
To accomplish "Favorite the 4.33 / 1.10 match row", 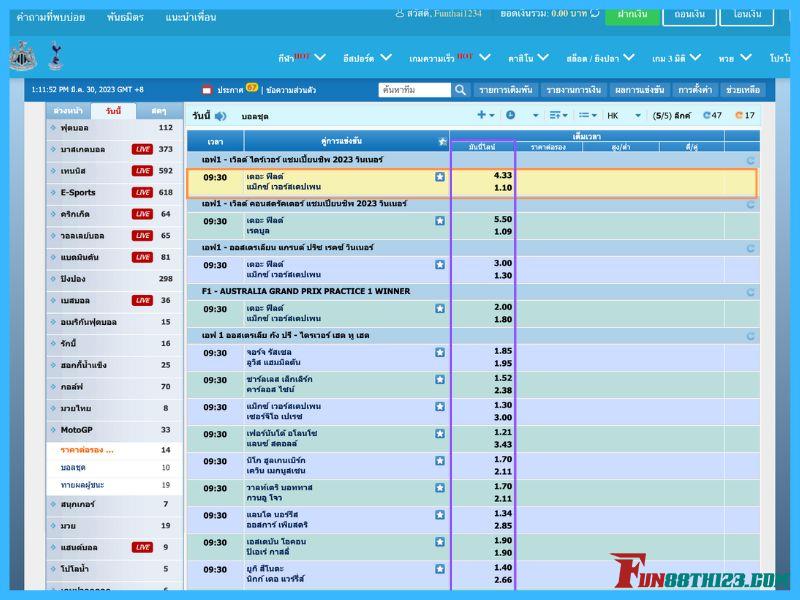I will 440,177.
